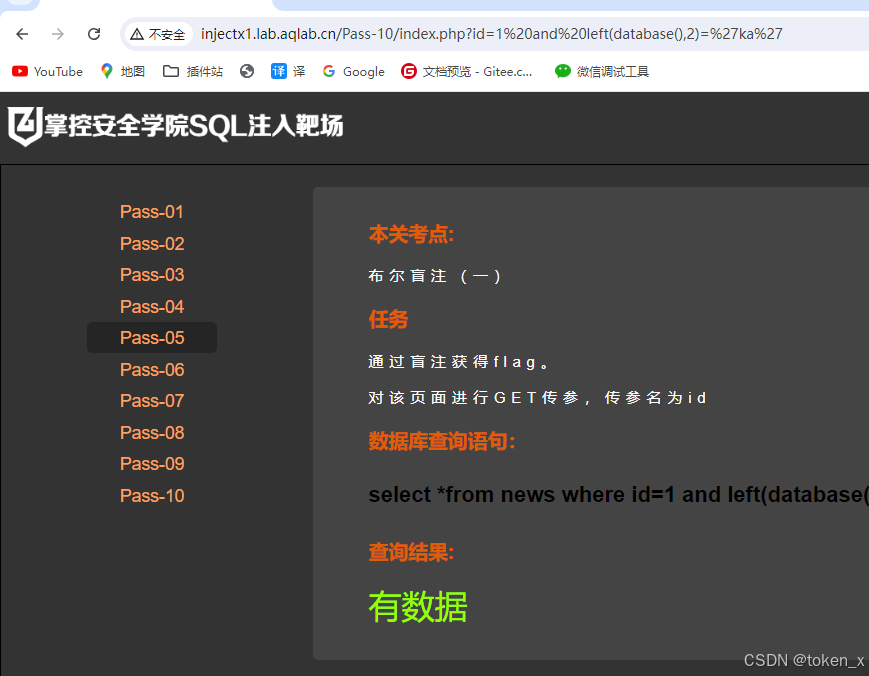Click the 数据库查询语句 heading
Image resolution: width=869 pixels, height=676 pixels.
point(442,442)
